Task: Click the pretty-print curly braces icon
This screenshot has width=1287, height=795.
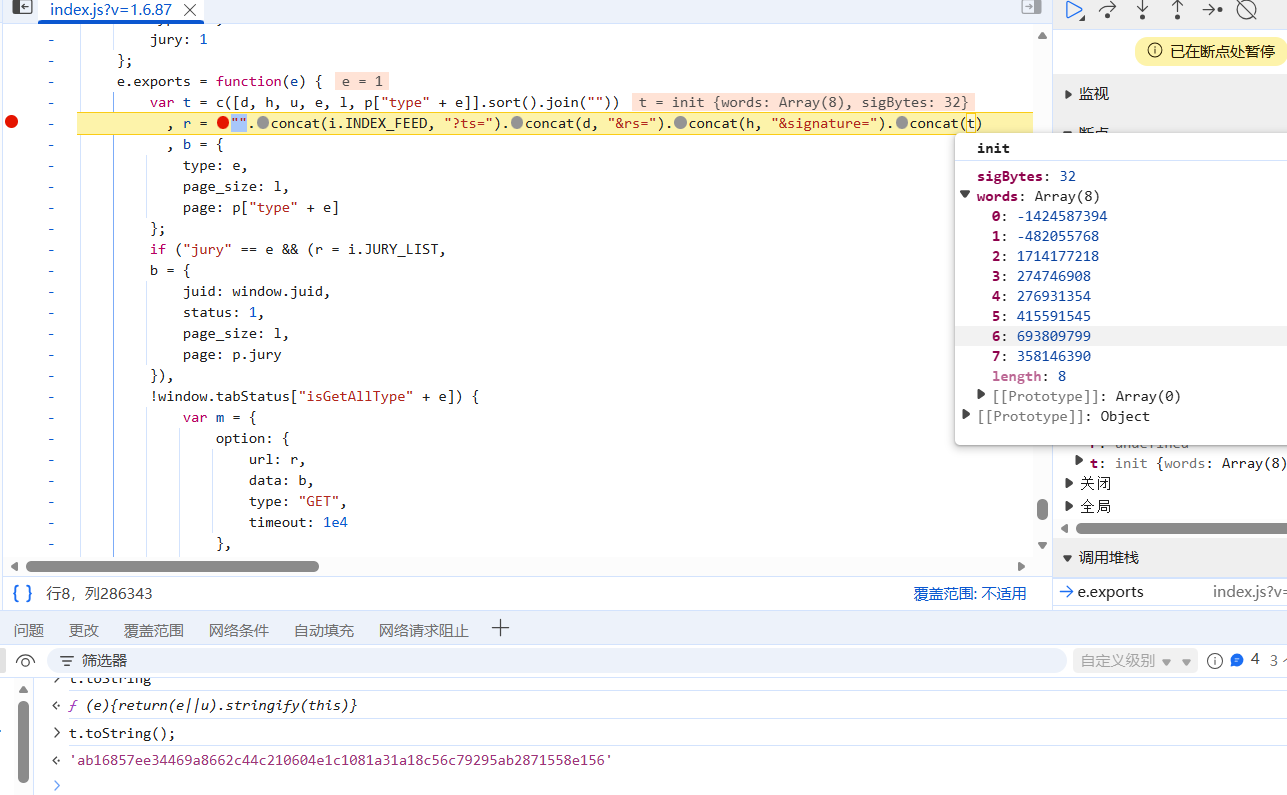Action: pyautogui.click(x=22, y=593)
